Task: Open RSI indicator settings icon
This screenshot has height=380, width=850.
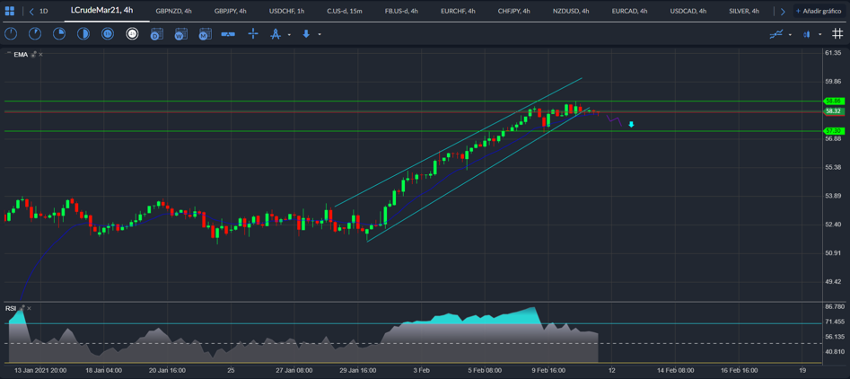Action: tap(22, 308)
